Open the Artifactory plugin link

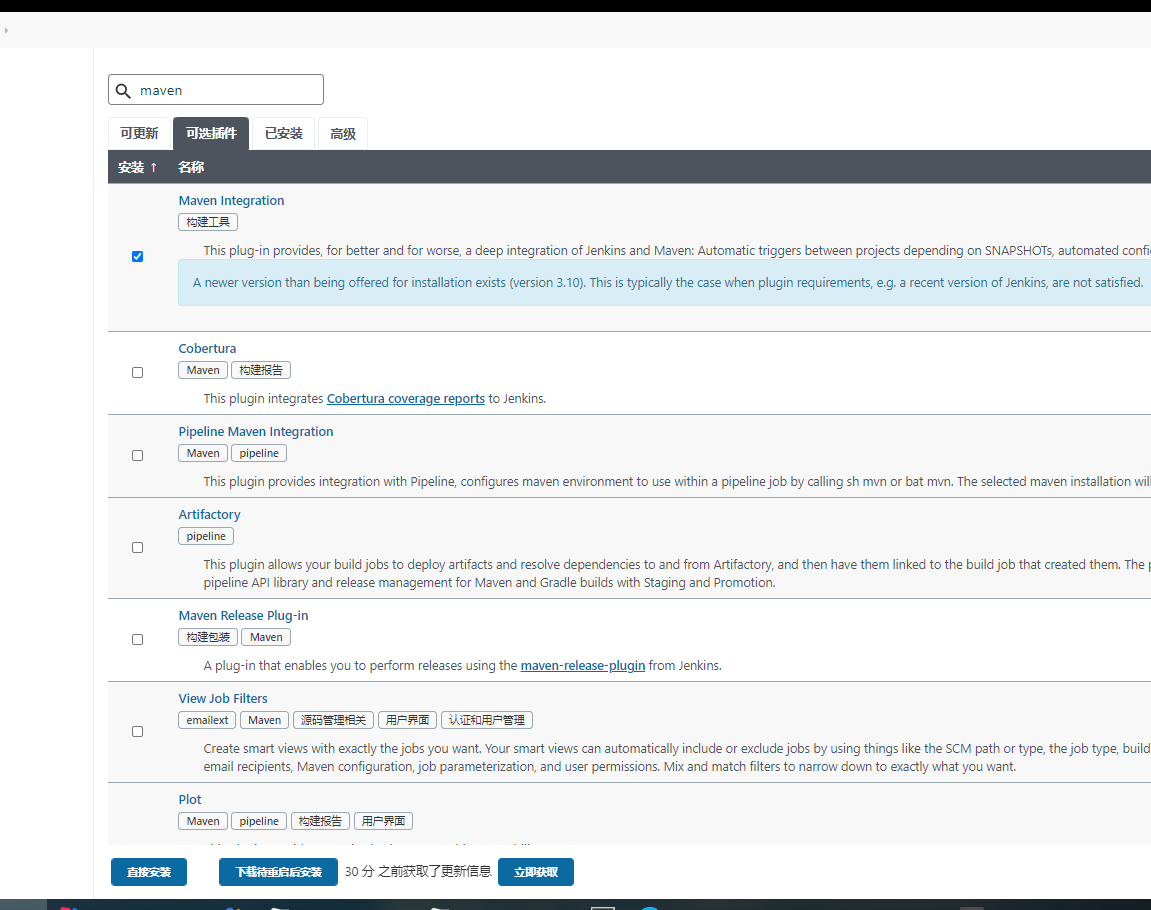click(x=209, y=514)
